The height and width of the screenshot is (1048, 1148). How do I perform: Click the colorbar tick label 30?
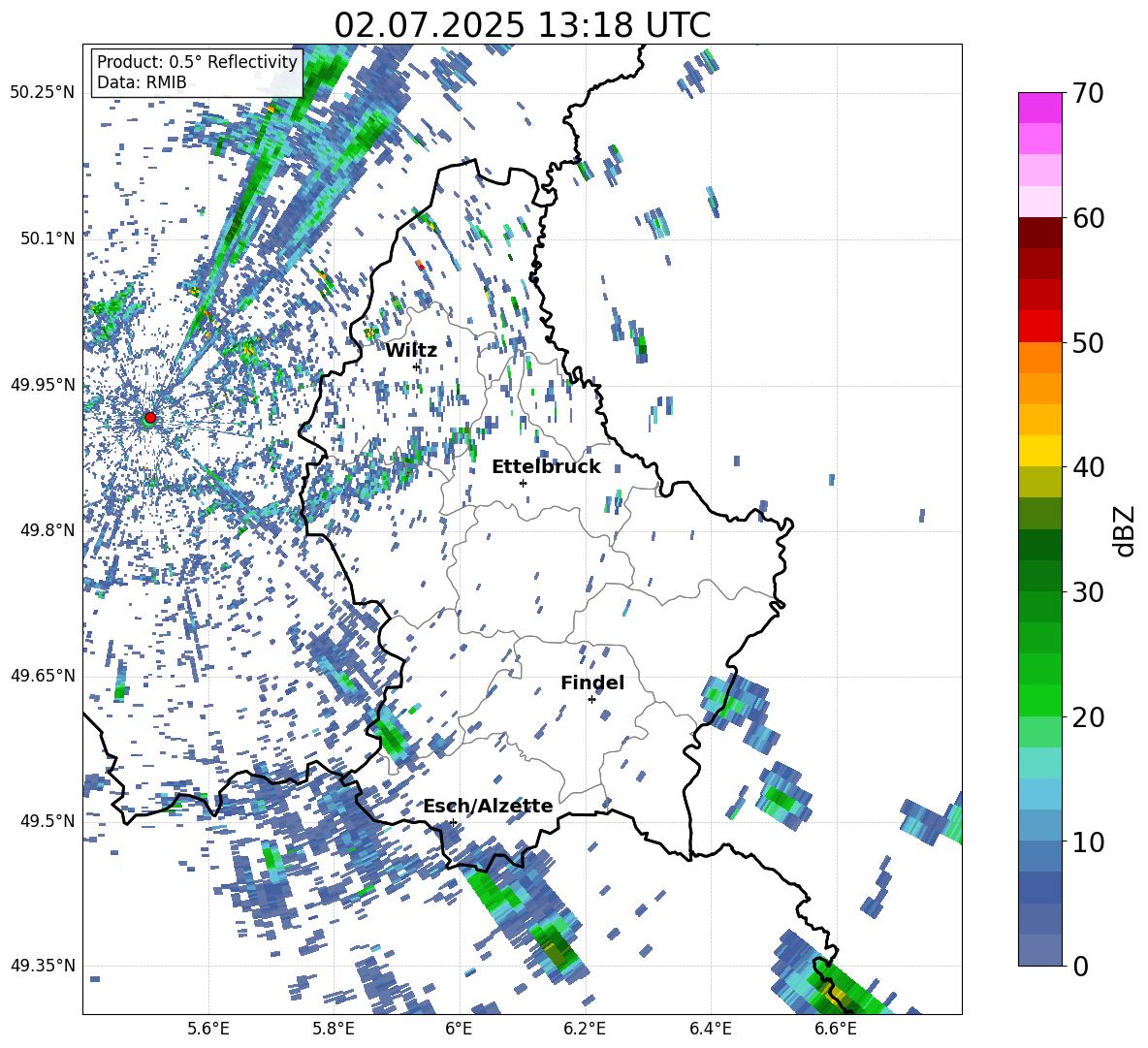[x=1088, y=592]
